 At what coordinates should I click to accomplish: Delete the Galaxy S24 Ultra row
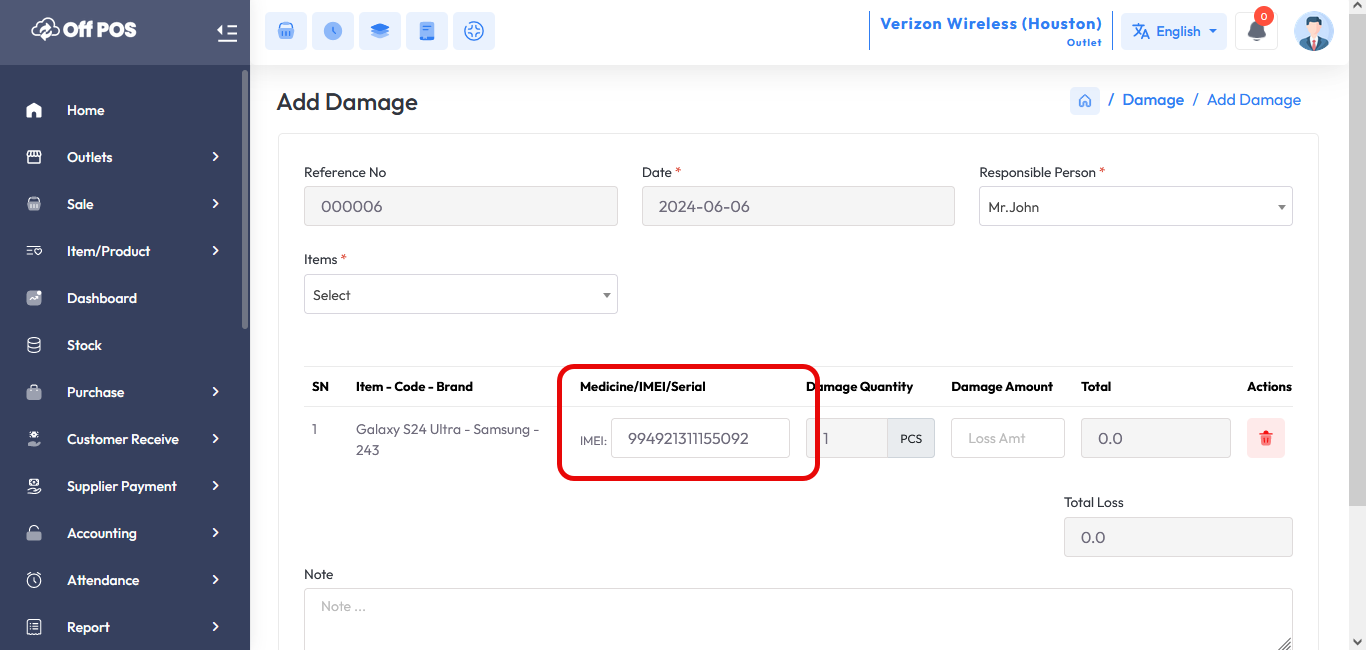pyautogui.click(x=1265, y=438)
